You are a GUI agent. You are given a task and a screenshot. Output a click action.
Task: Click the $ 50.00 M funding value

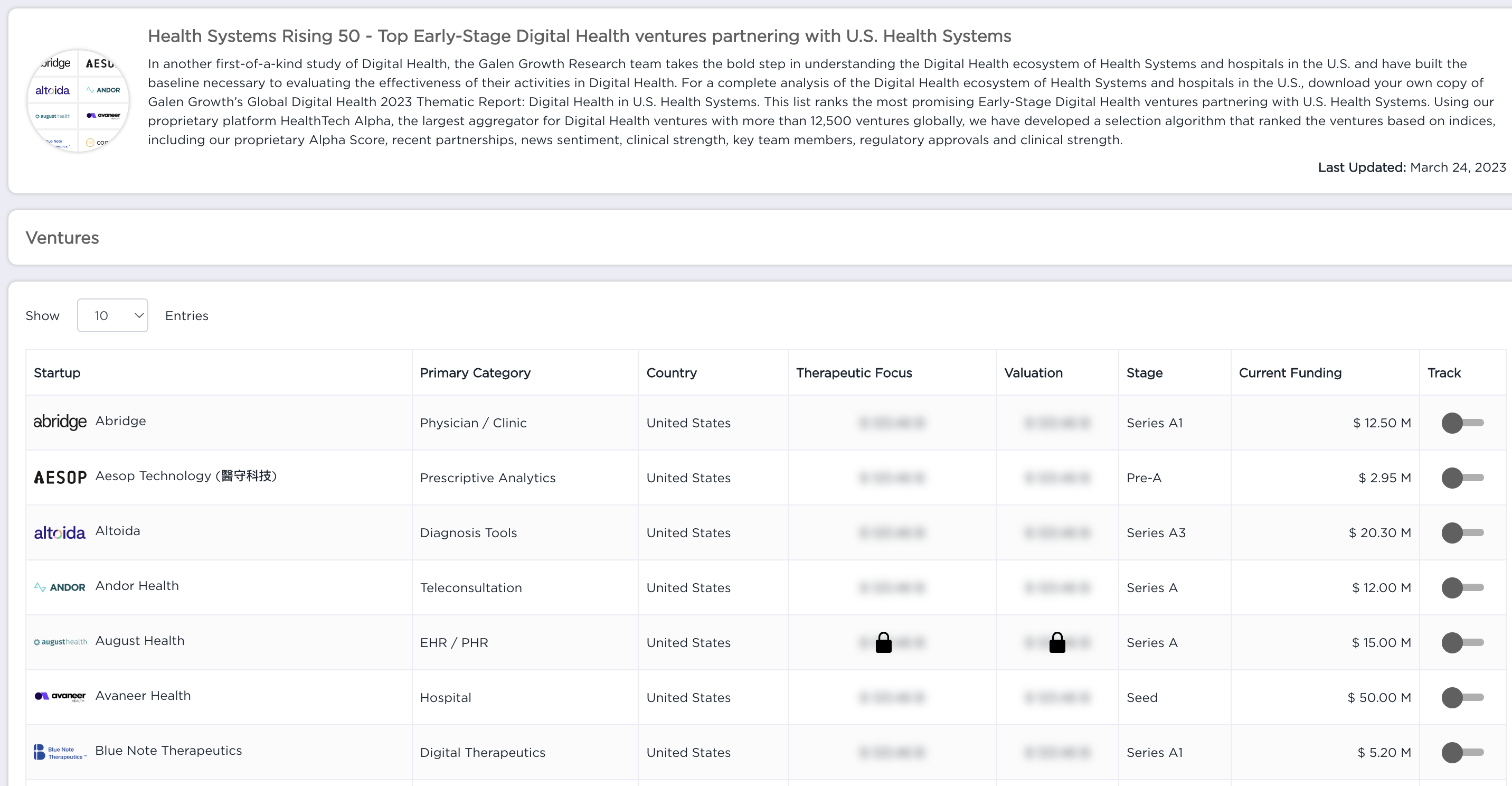[1379, 697]
